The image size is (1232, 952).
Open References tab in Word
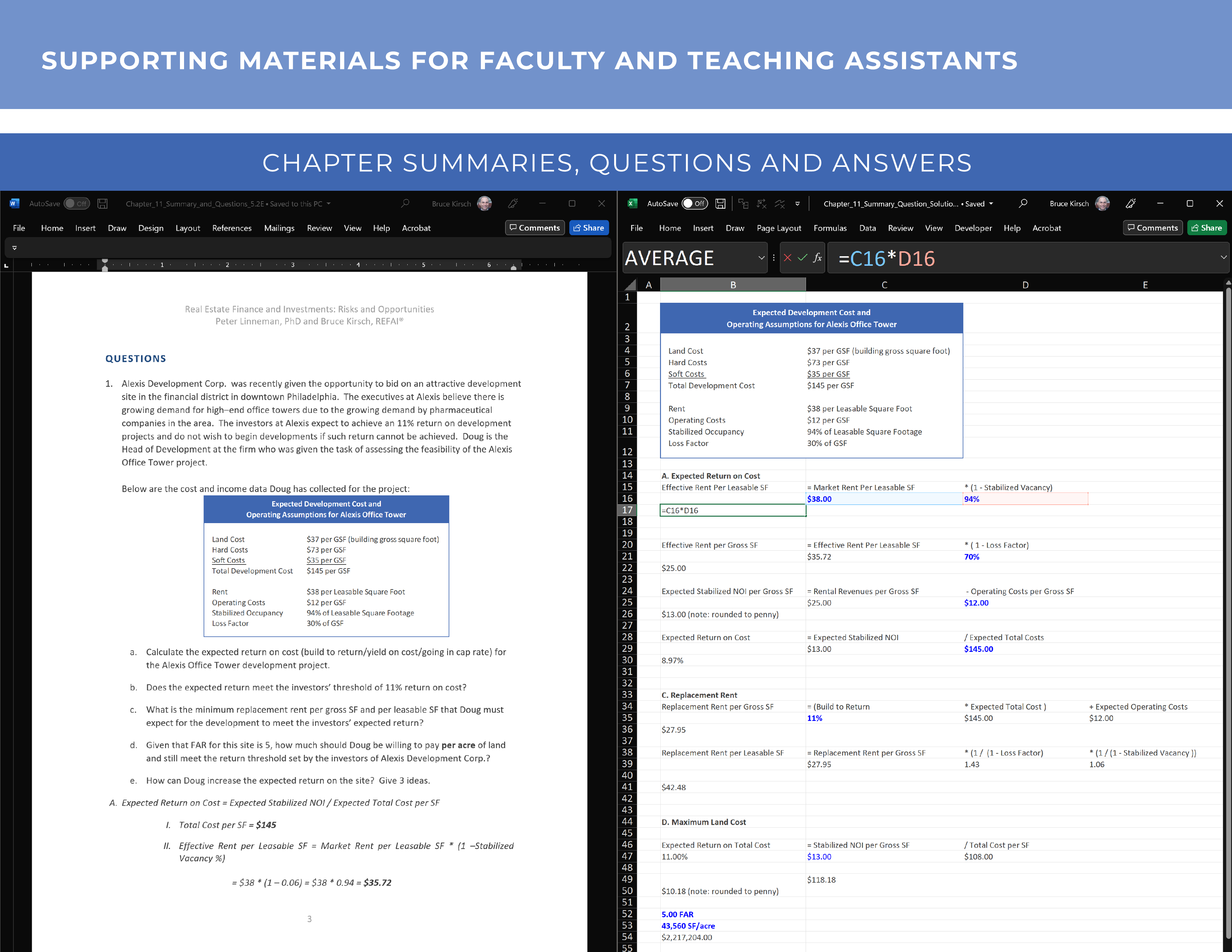tap(232, 228)
